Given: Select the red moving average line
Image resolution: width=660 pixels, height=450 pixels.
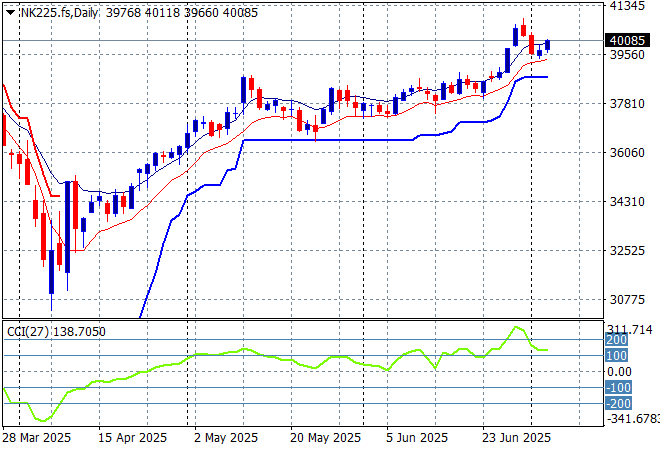Looking at the screenshot, I should tap(300, 118).
